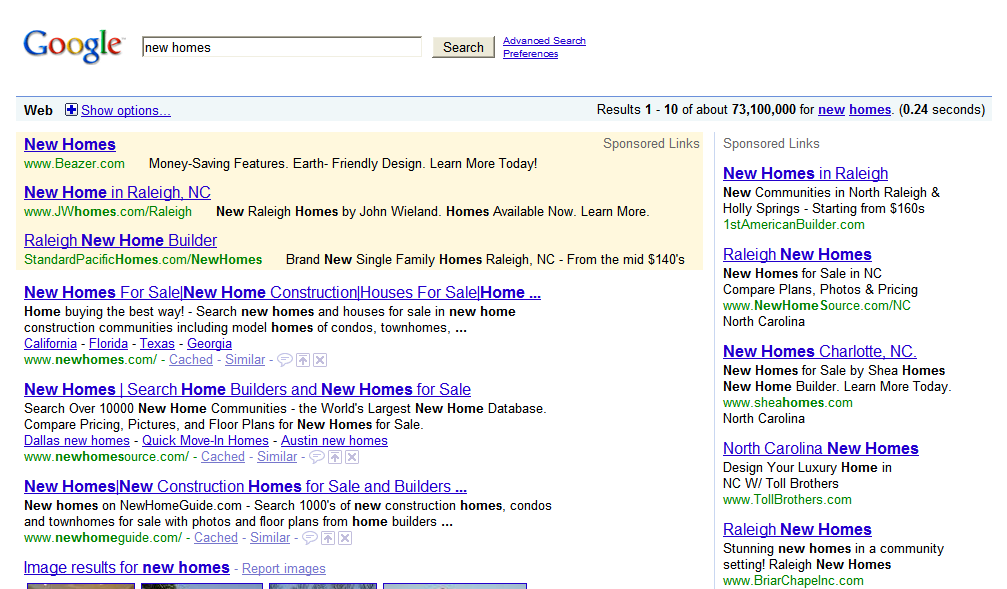Open 'North Carolina New Homes' sidebar ad

821,448
